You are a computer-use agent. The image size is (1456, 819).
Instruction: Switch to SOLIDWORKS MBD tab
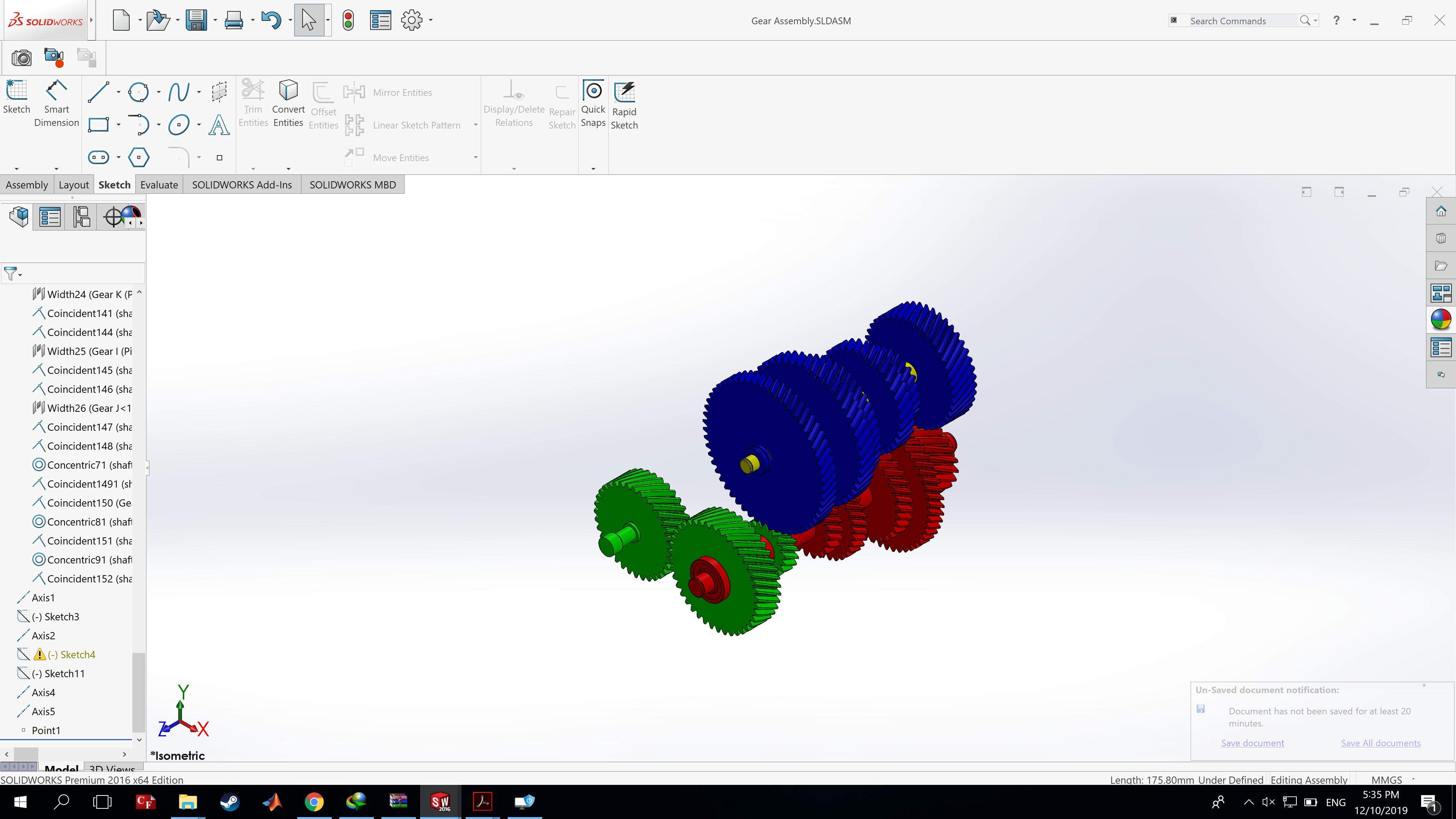[353, 185]
